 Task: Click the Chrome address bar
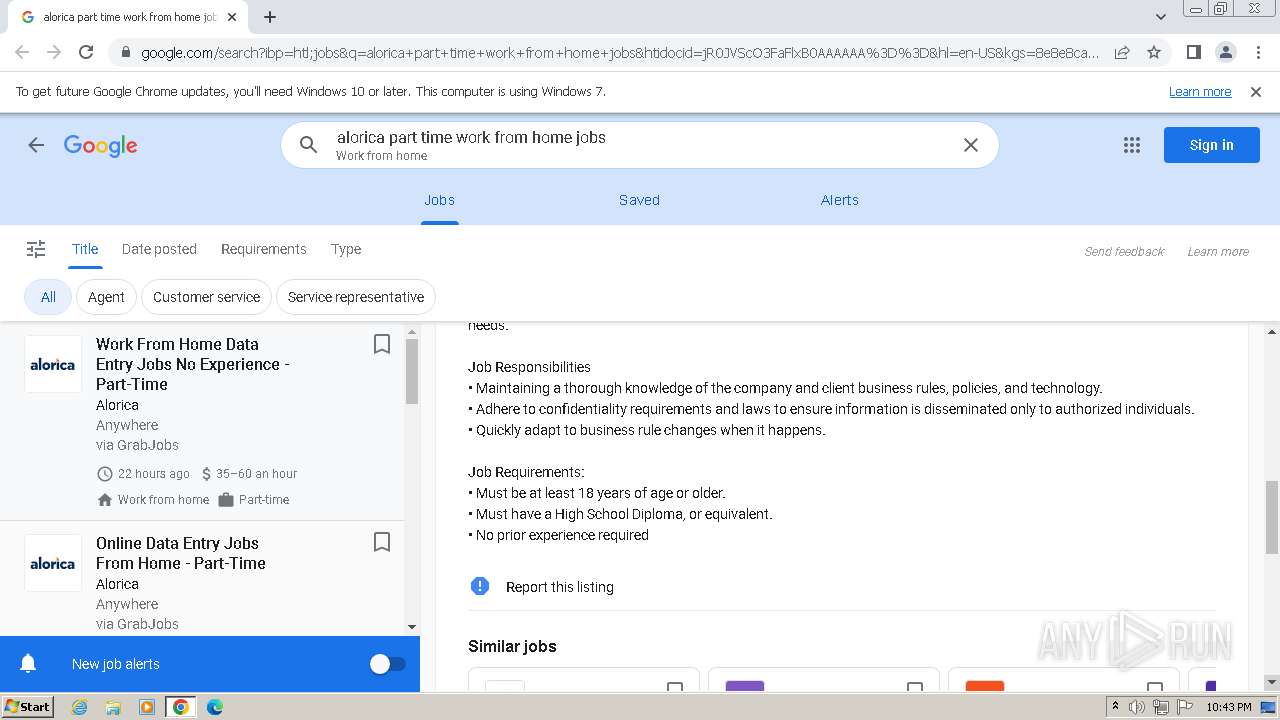point(620,52)
